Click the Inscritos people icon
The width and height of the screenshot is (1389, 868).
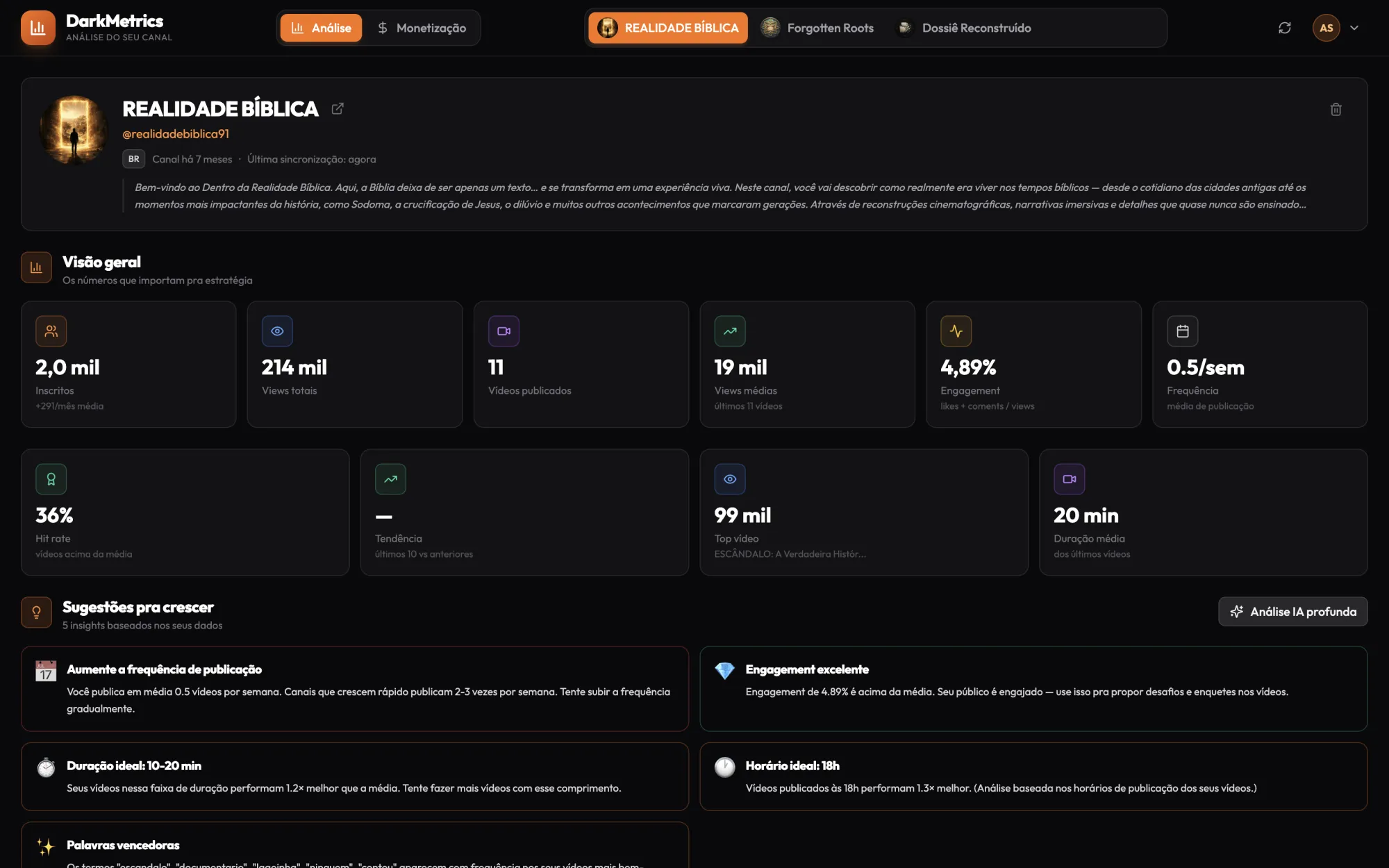point(51,331)
